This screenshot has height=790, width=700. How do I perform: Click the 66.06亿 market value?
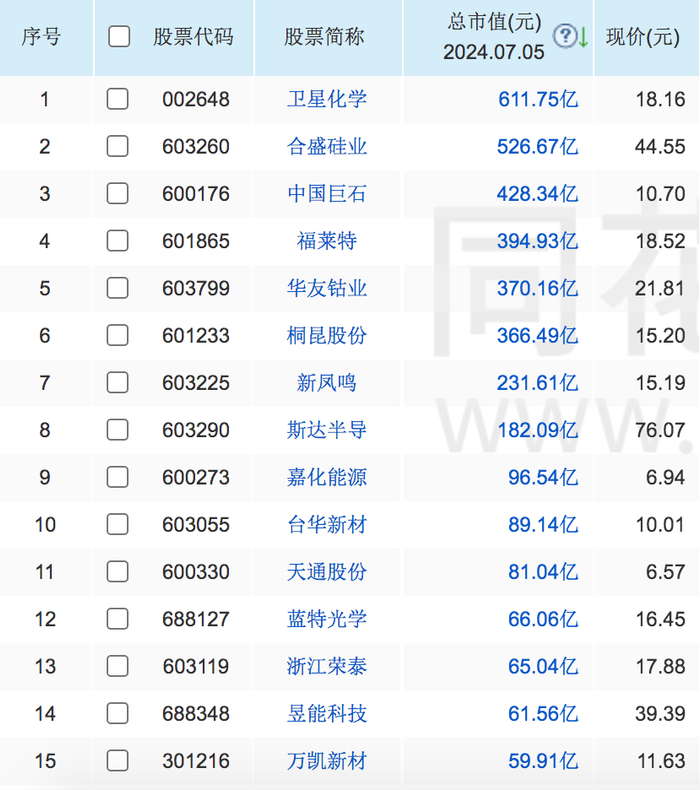tap(543, 619)
